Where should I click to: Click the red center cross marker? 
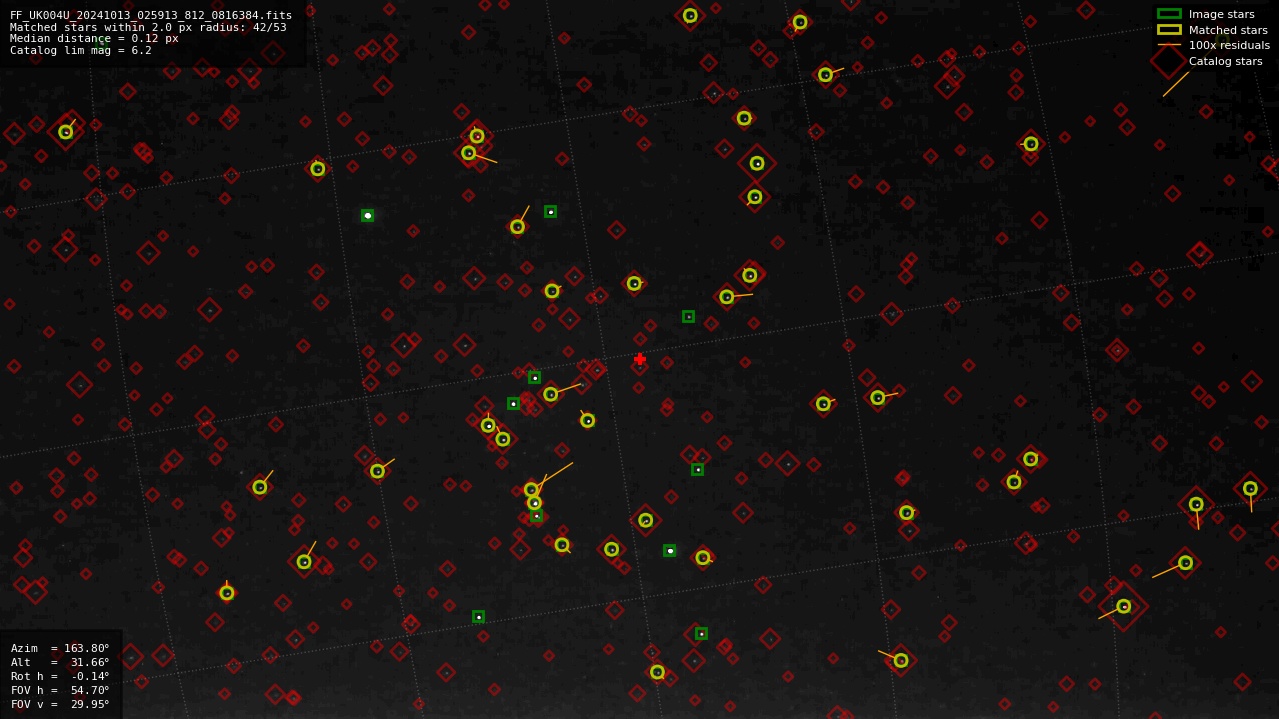[x=640, y=359]
